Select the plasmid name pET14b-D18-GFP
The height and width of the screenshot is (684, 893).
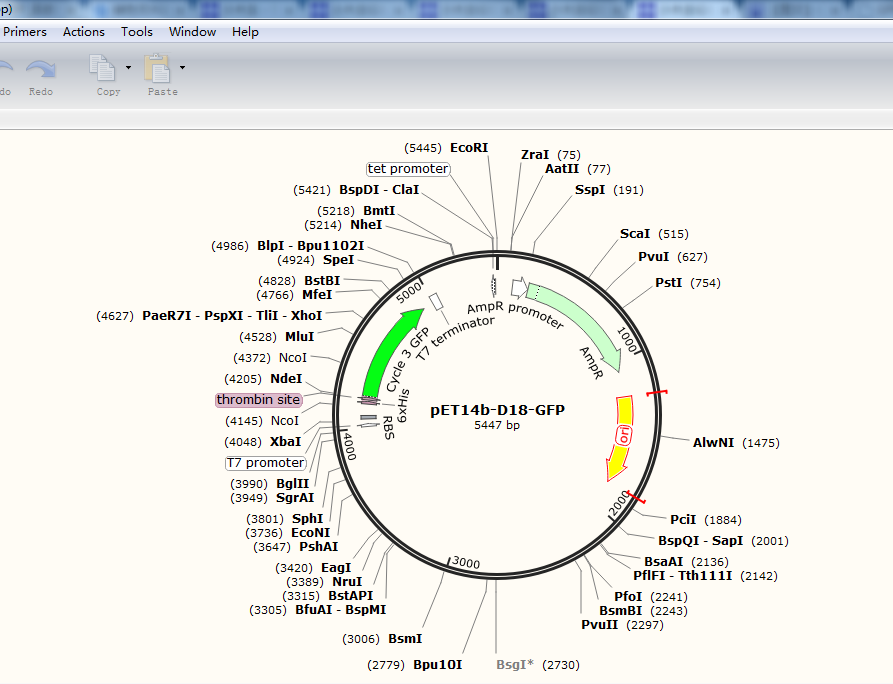496,410
